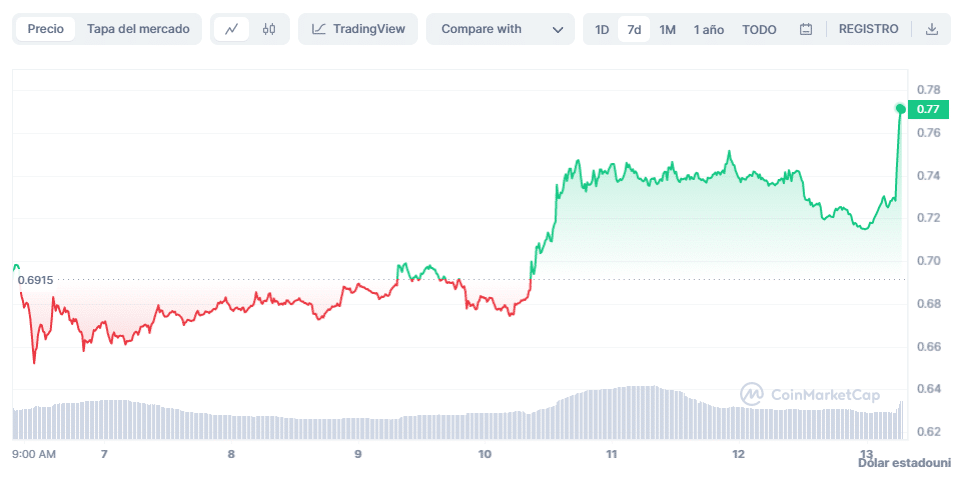Switch to the 1M time range
This screenshot has height=485, width=957.
tap(667, 29)
